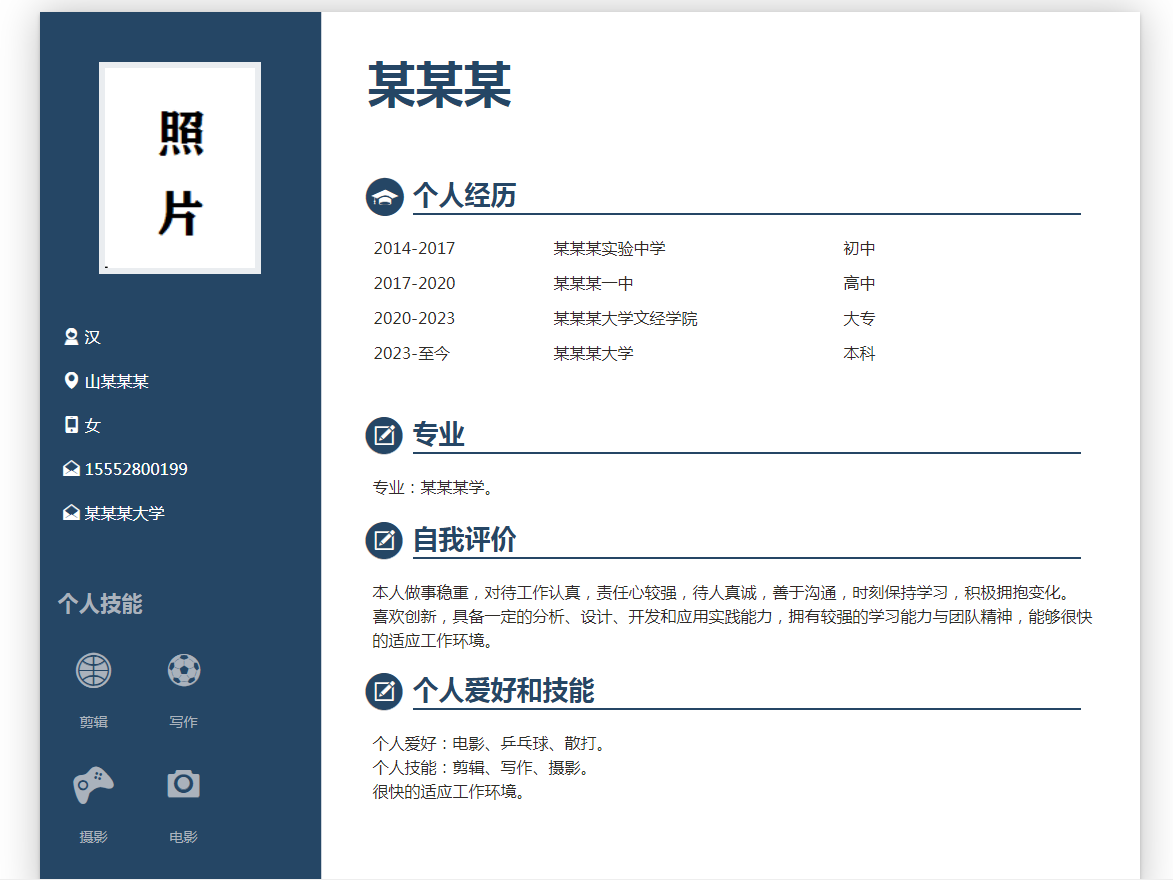
Task: Click the 汉 ethnicity text
Action: click(93, 338)
